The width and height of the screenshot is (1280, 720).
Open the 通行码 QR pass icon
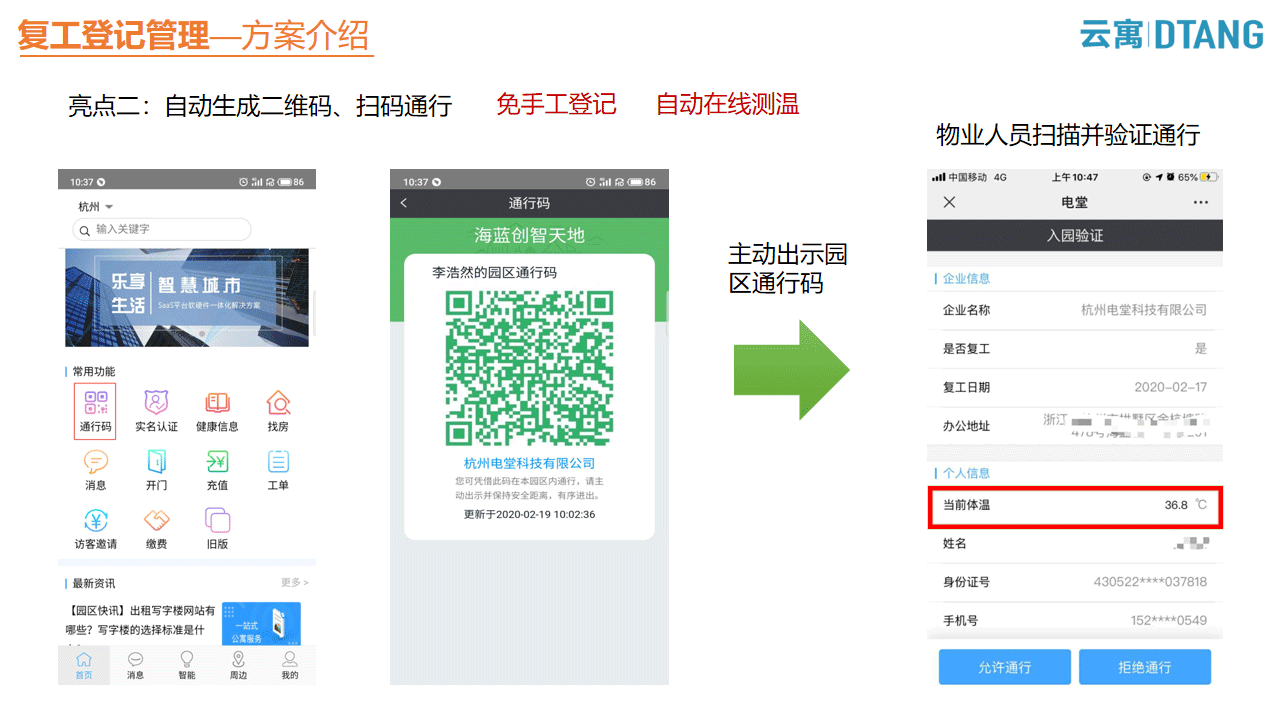[x=95, y=410]
